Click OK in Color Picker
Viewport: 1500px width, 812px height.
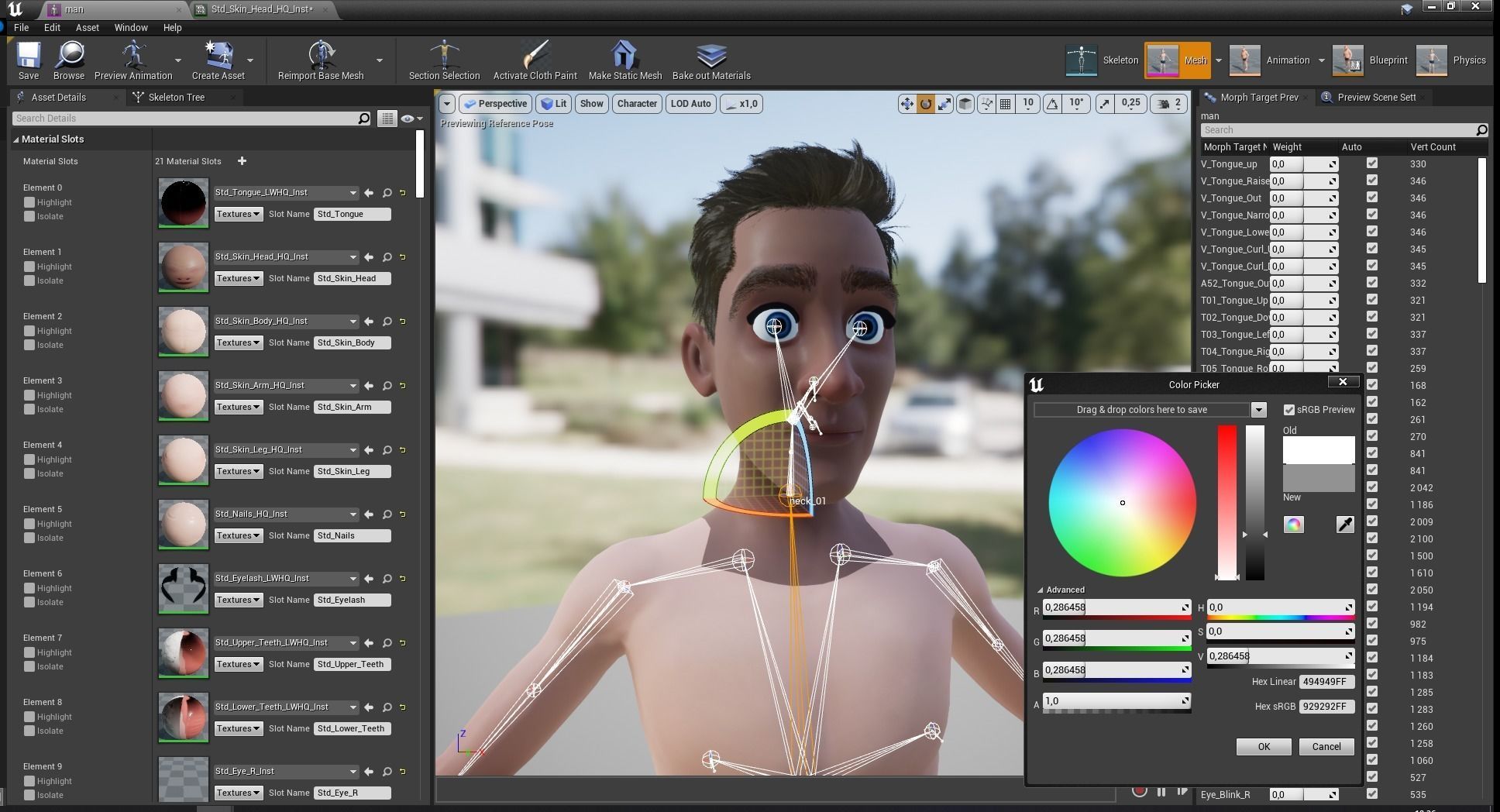click(x=1264, y=747)
